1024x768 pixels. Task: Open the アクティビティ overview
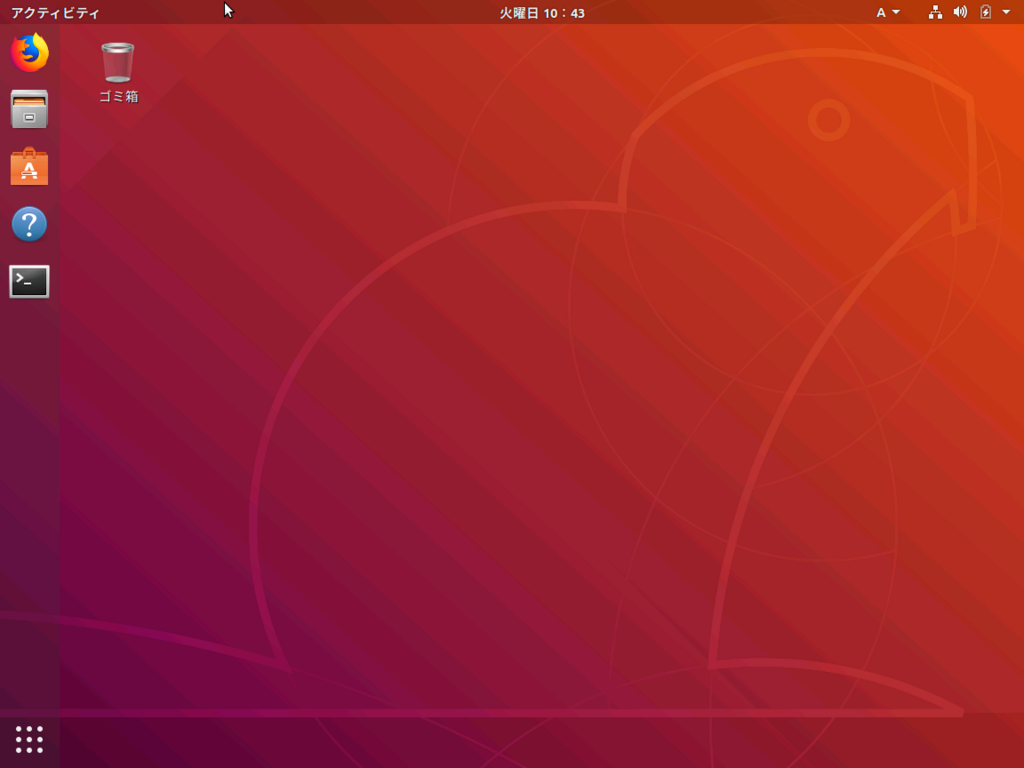(x=56, y=12)
